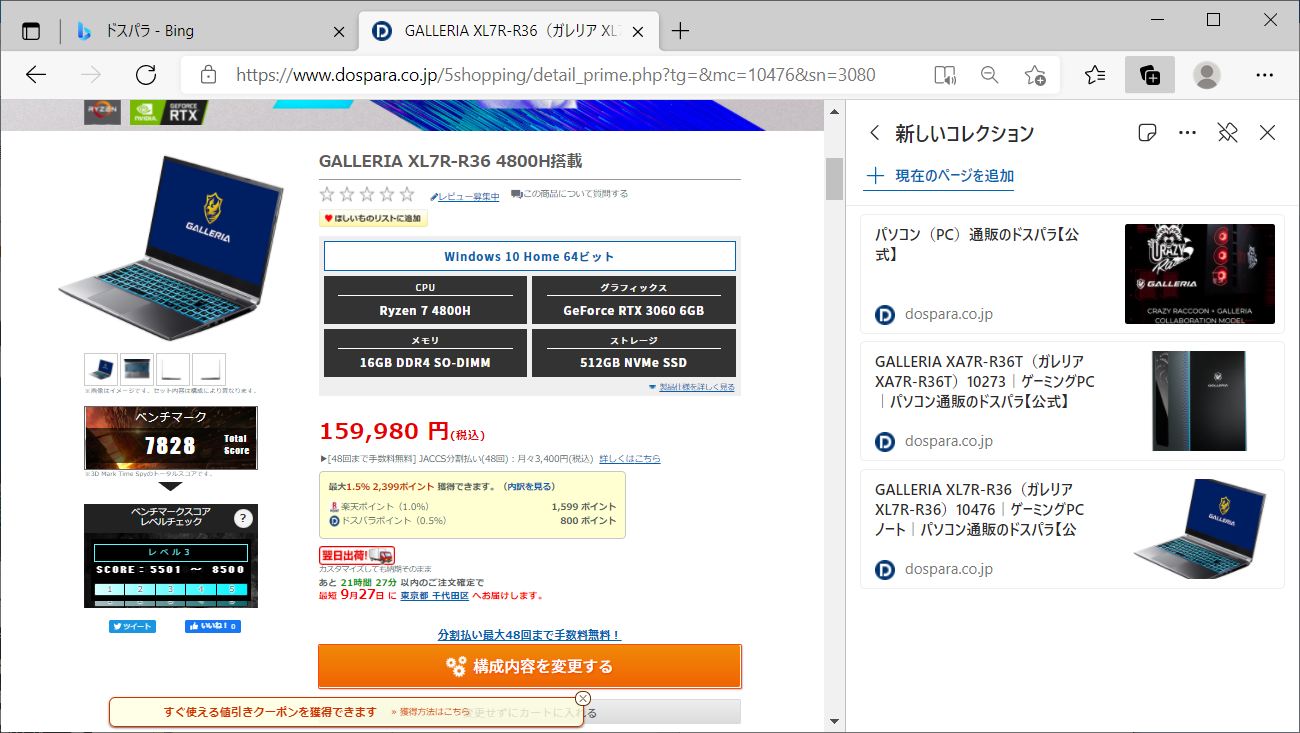The width and height of the screenshot is (1300, 733).
Task: Close the Collections panel
Action: pos(1267,133)
